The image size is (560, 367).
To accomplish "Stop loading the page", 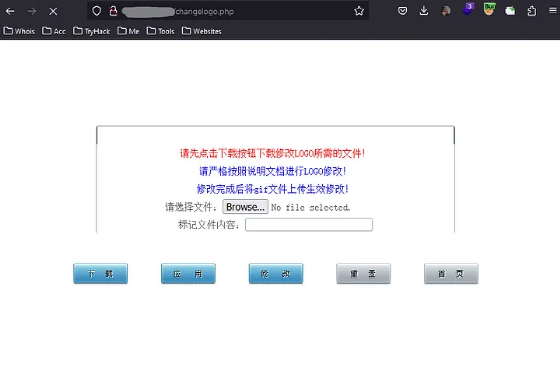I will [x=53, y=11].
